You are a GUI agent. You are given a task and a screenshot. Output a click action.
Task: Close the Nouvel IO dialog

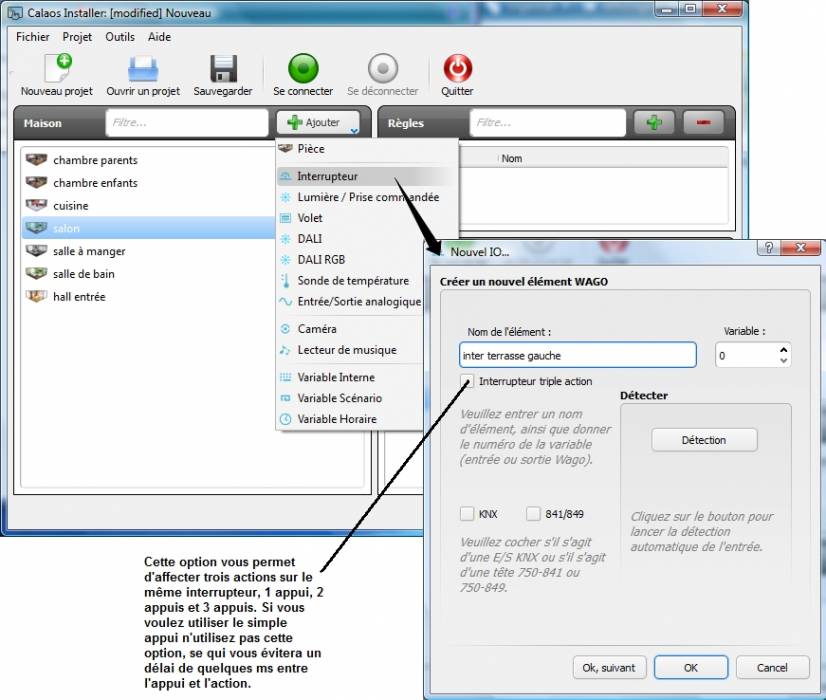[801, 248]
